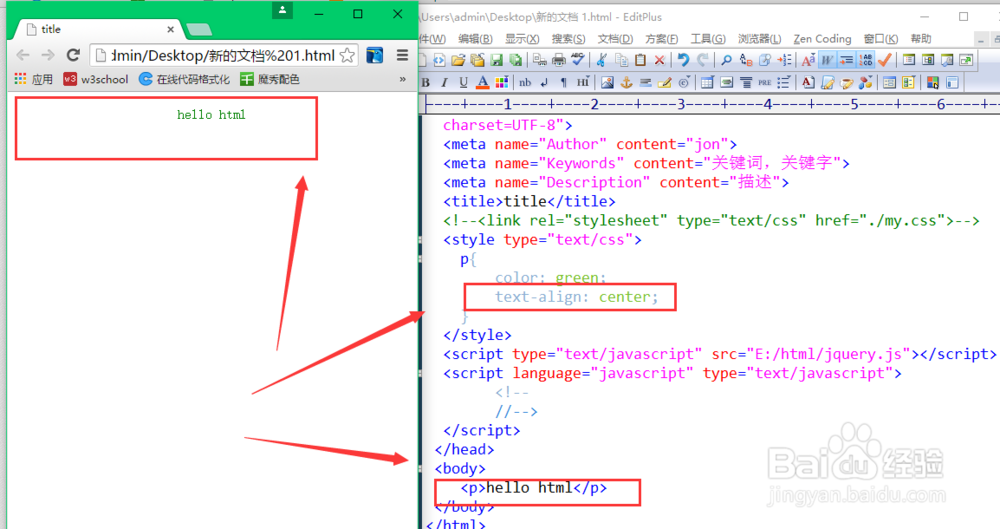Click Find in Files icon
The height and width of the screenshot is (529, 1000).
(765, 60)
